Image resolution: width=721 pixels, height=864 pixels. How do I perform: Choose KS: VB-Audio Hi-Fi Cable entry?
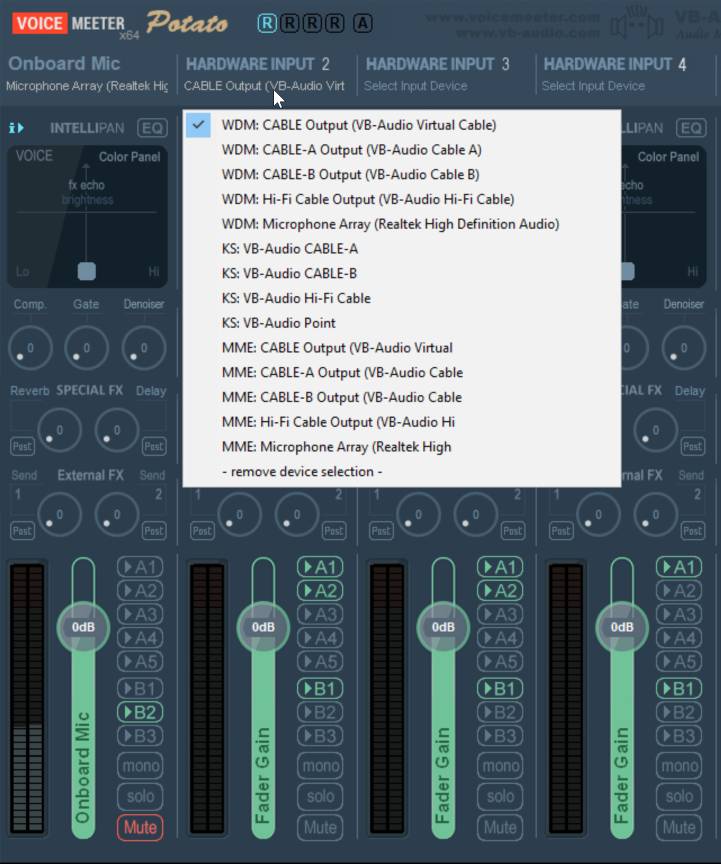coord(296,298)
